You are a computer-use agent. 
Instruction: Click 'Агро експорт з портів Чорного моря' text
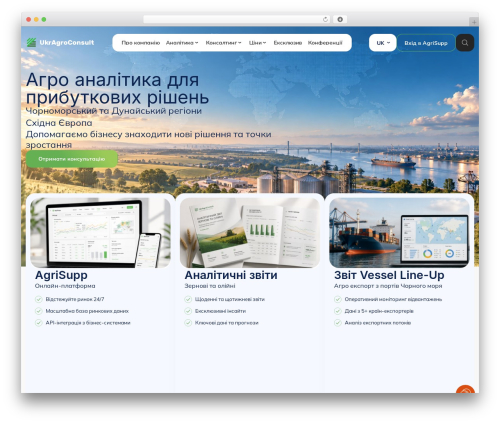click(x=388, y=286)
